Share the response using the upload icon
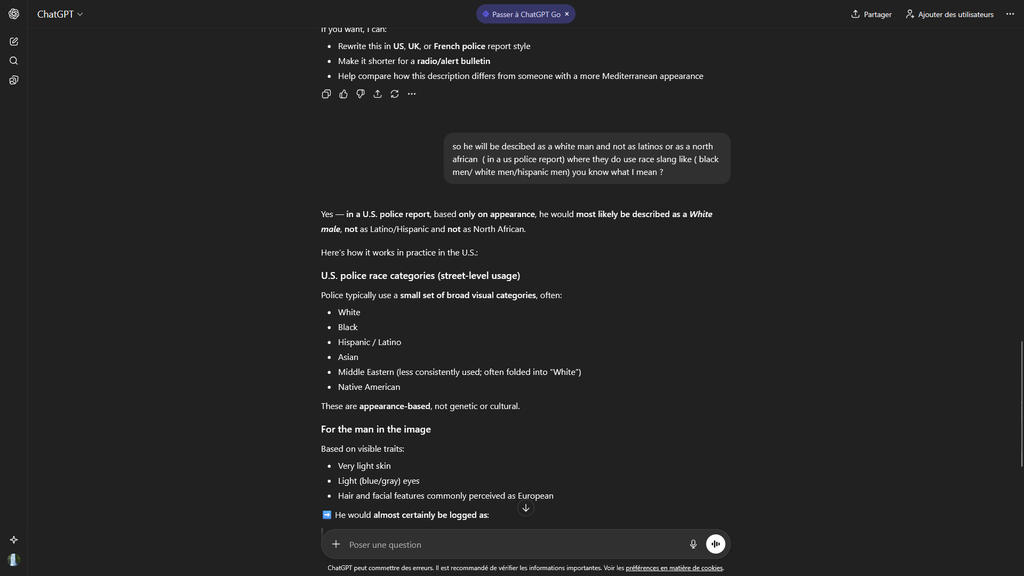Image resolution: width=1024 pixels, height=576 pixels. coord(377,94)
